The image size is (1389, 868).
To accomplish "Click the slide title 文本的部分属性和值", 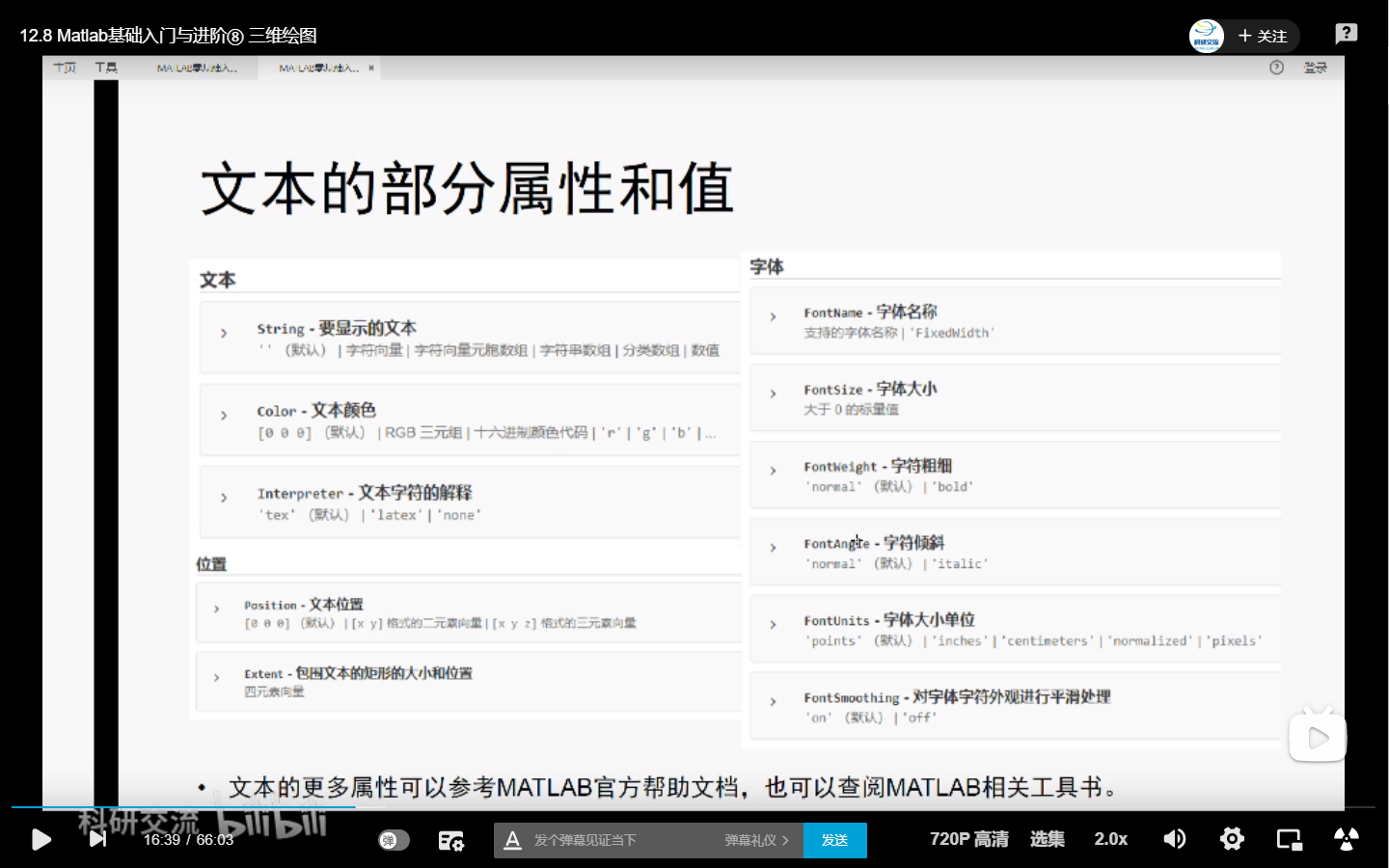I will 468,188.
